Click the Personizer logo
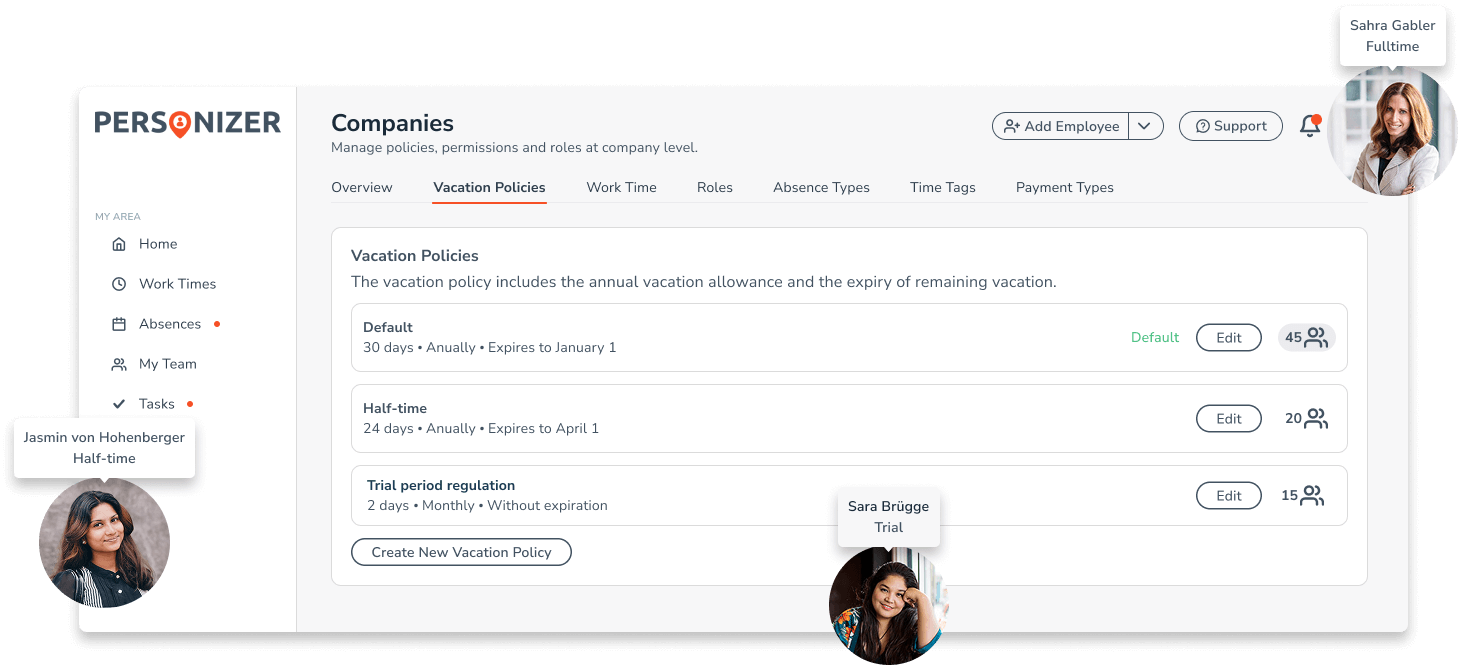Screen dimensions: 1460x665 pos(186,122)
